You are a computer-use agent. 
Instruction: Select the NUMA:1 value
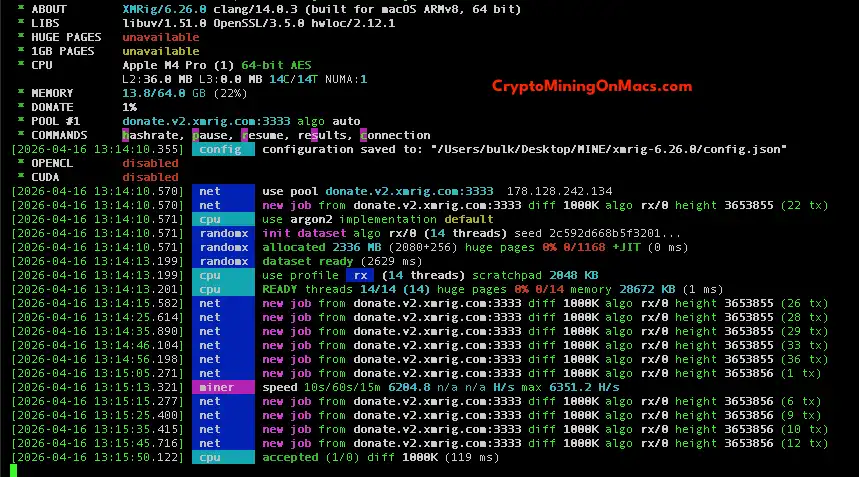pyautogui.click(x=346, y=79)
